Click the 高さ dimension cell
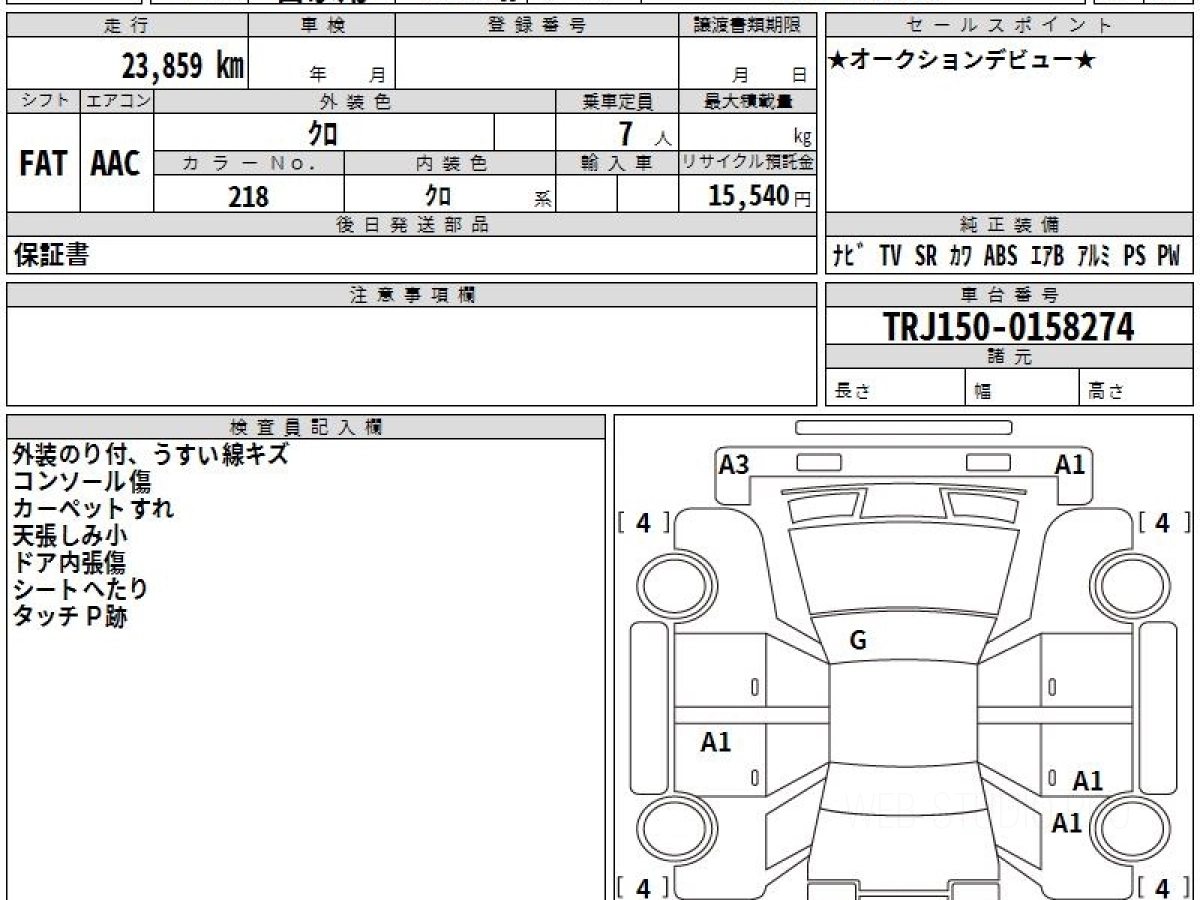This screenshot has width=1200, height=900. point(1137,388)
